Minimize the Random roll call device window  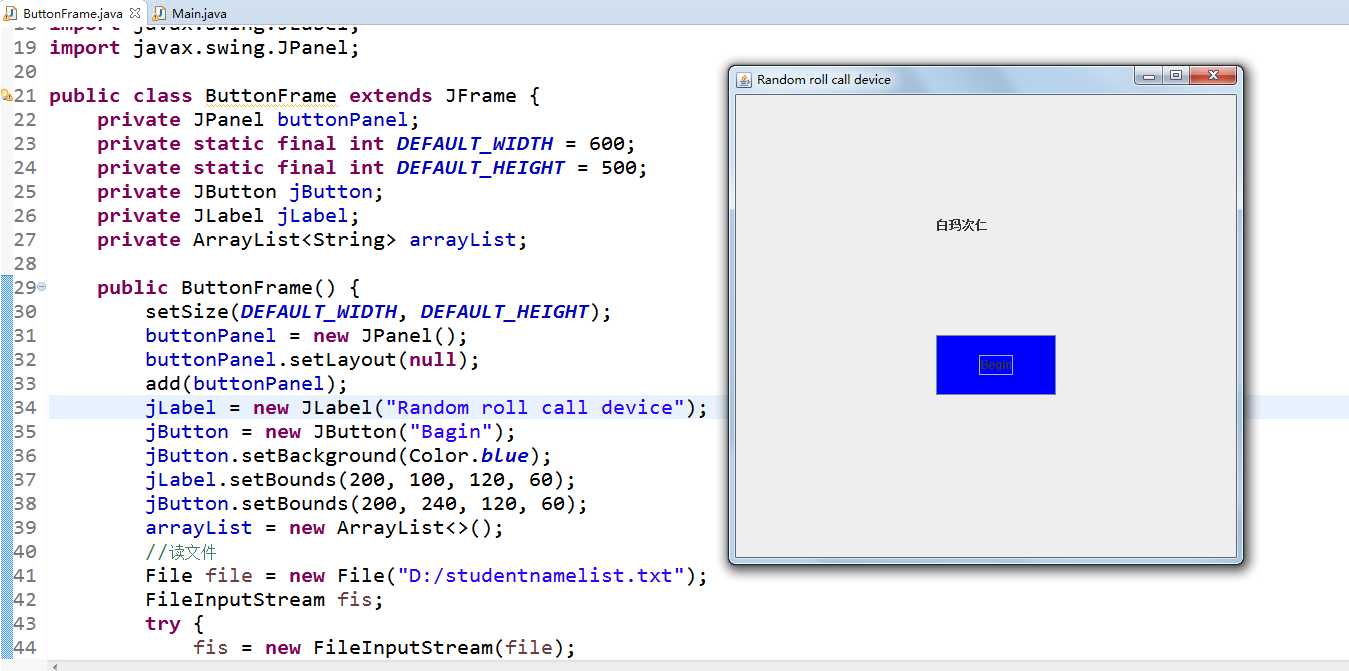point(1149,76)
